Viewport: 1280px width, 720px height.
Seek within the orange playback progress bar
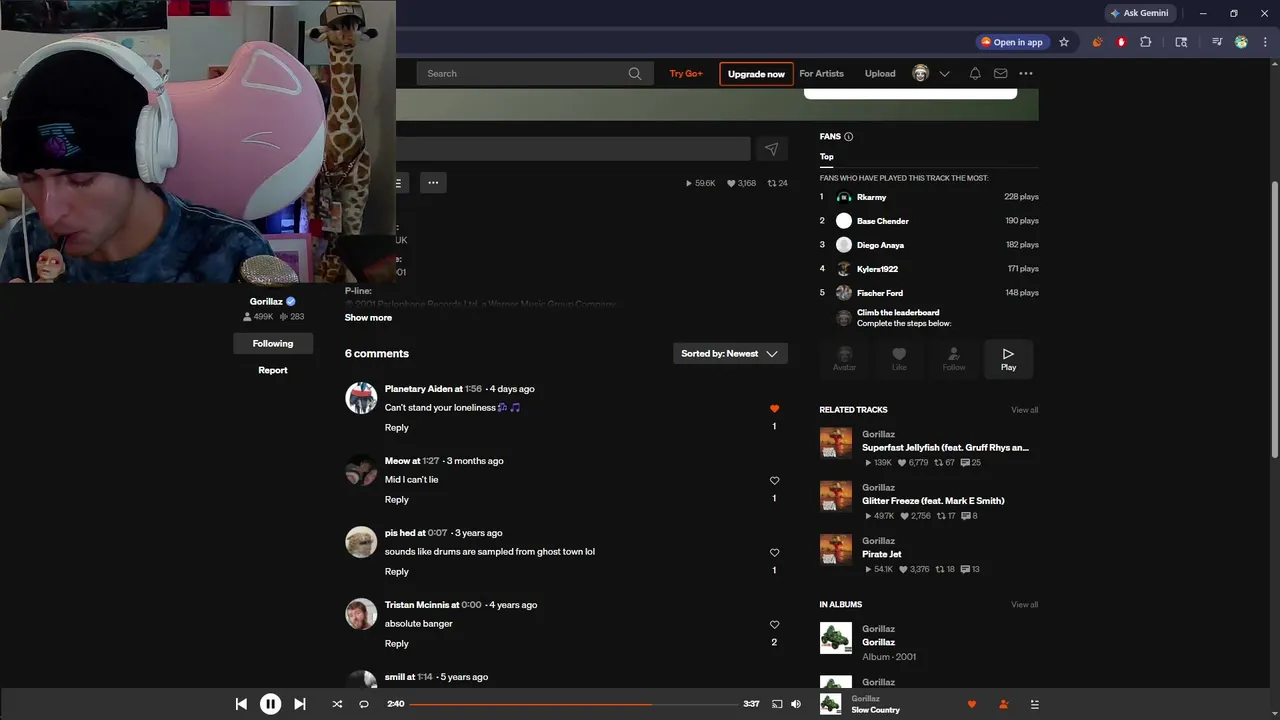(x=574, y=704)
